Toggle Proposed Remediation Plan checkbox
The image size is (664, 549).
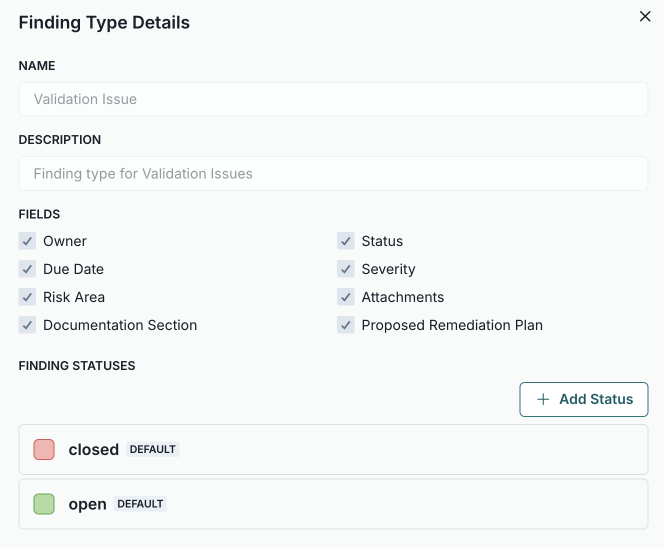[x=345, y=325]
